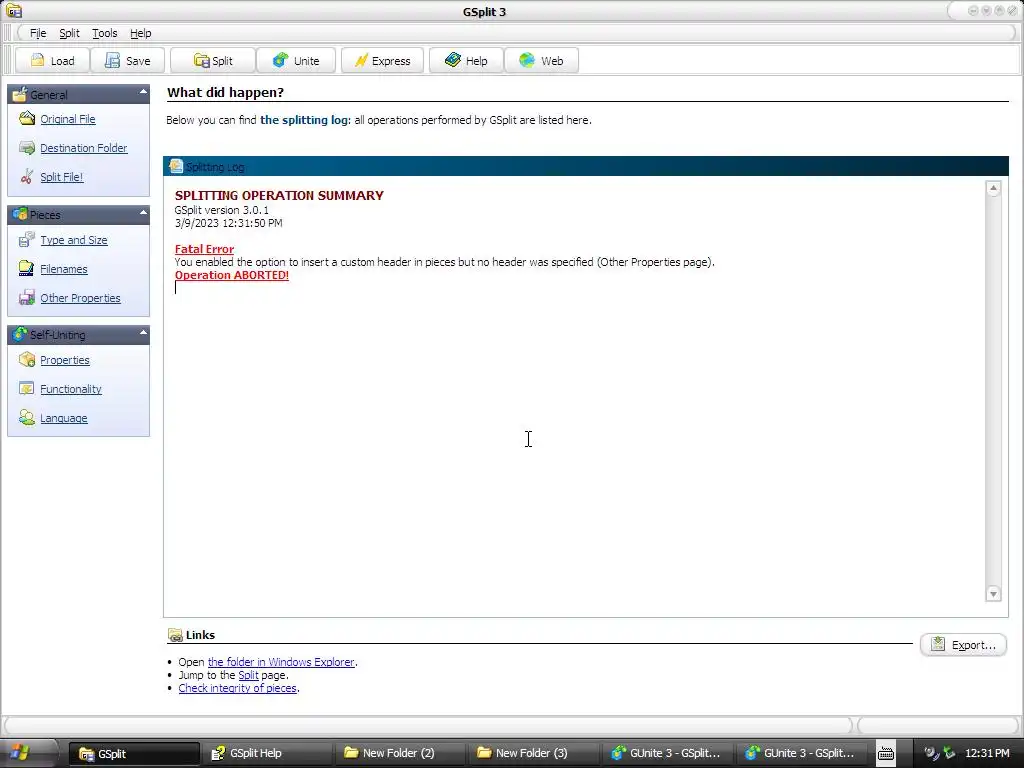
Task: Click the Save toolbar button
Action: tap(127, 61)
